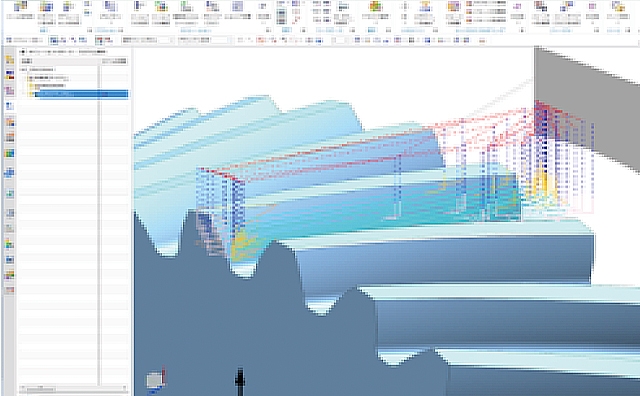This screenshot has width=640, height=396.
Task: Open the first wide dropdown box in the second toolbar row
Action: point(147,40)
